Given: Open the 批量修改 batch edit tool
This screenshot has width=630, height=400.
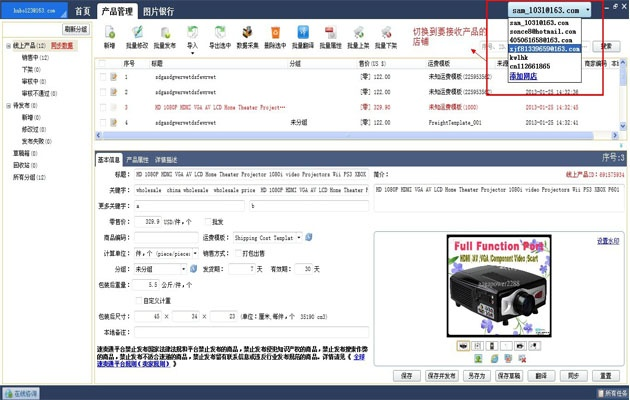Looking at the screenshot, I should (137, 32).
